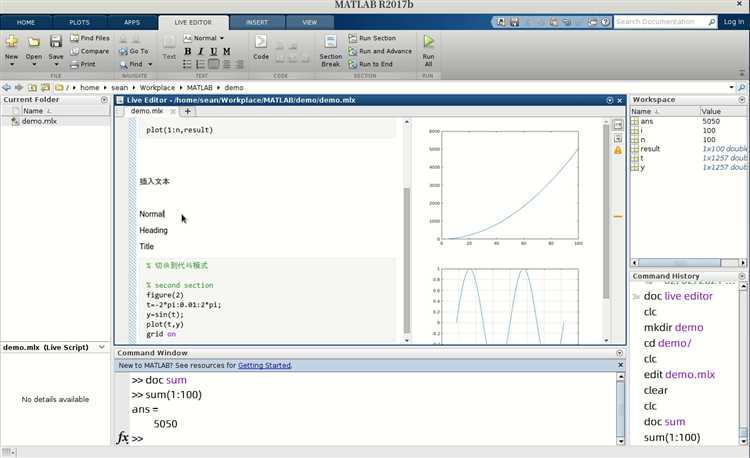This screenshot has width=750, height=458.
Task: Toggle underline formatting
Action: 213,51
